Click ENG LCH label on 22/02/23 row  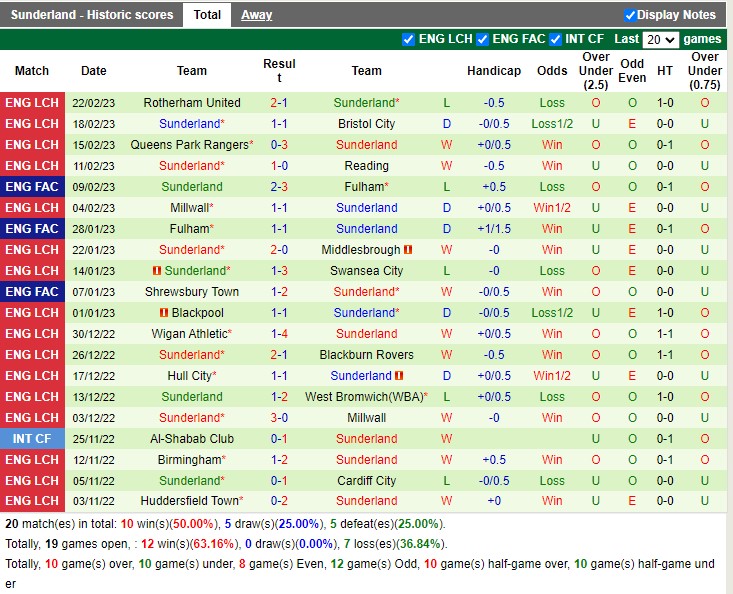[x=32, y=103]
